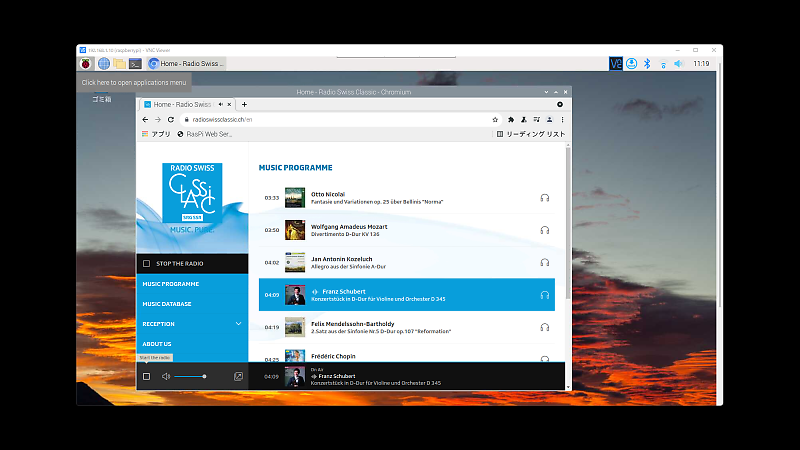Click headphones icon for Felix Mendelssohn-Bartholdy

(x=545, y=327)
